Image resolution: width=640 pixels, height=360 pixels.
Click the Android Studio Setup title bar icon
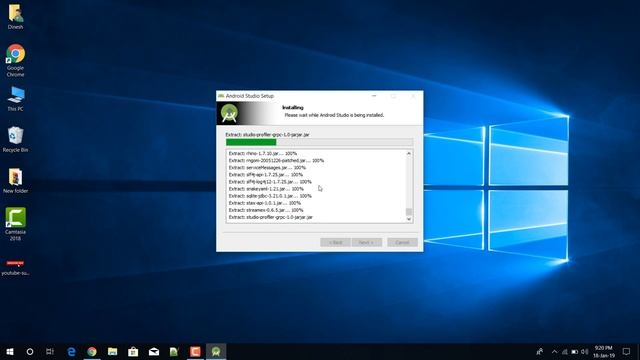tap(221, 96)
